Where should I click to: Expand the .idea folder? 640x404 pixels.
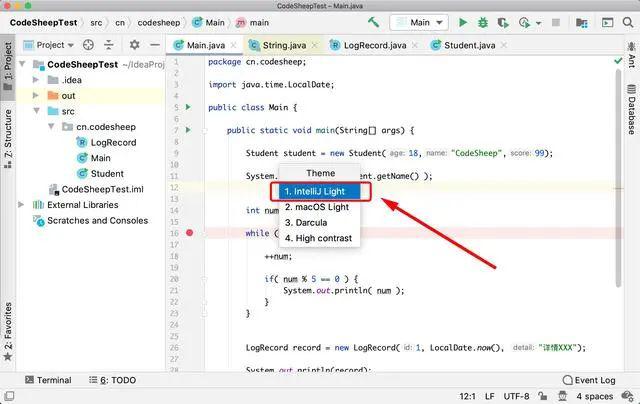click(x=36, y=80)
